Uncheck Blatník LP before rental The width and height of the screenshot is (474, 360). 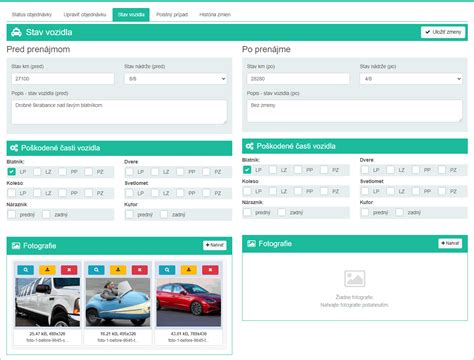click(x=12, y=172)
